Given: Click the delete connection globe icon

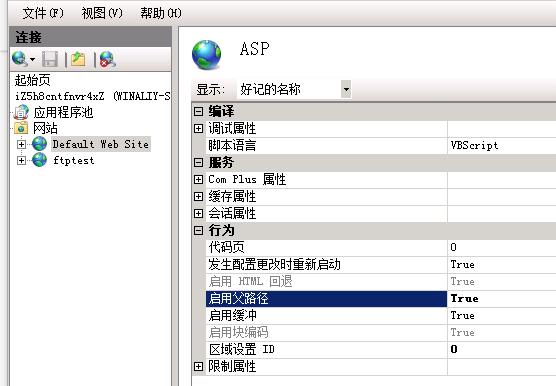Looking at the screenshot, I should tap(107, 59).
